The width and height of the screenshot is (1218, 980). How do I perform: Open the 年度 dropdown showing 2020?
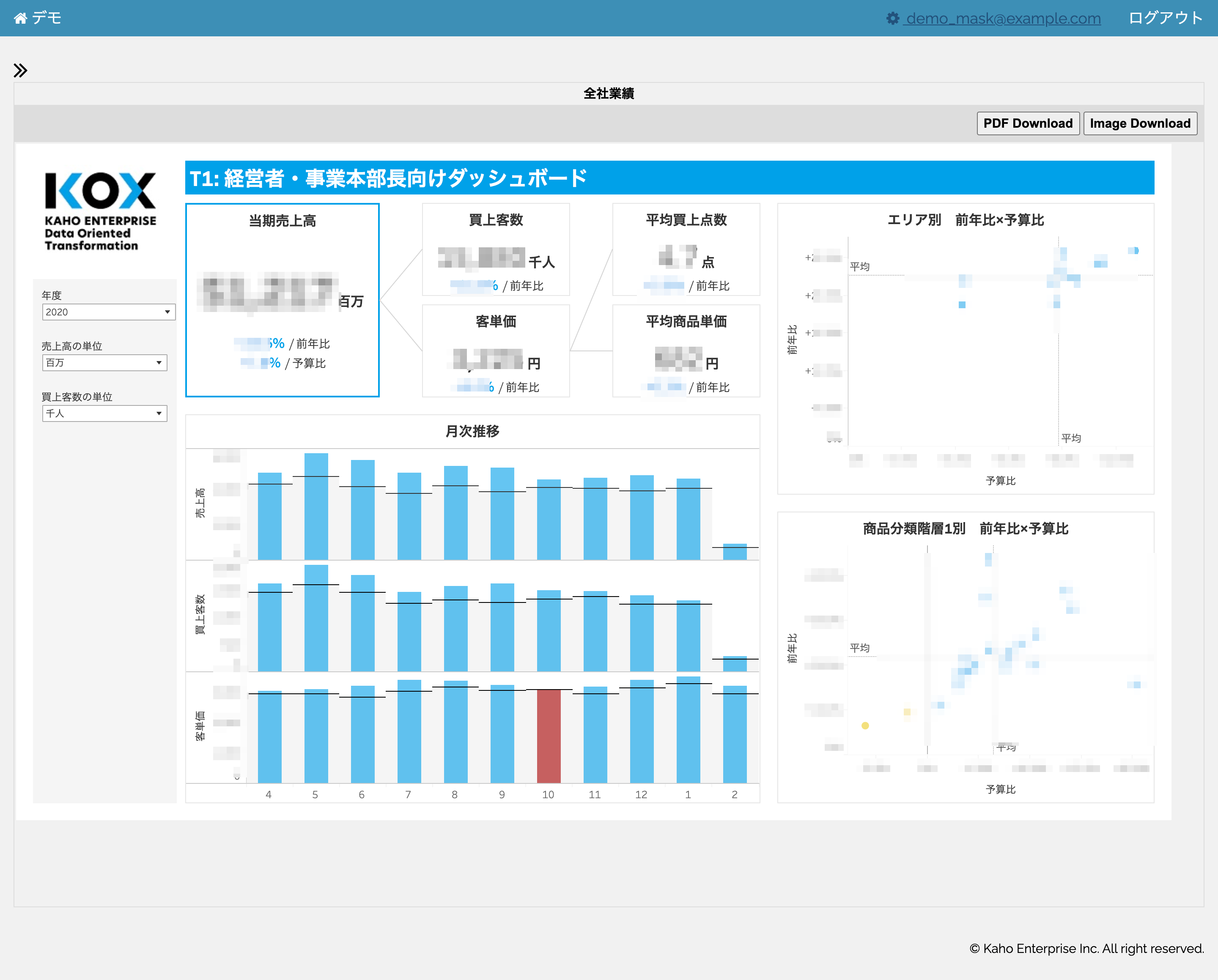pyautogui.click(x=108, y=312)
